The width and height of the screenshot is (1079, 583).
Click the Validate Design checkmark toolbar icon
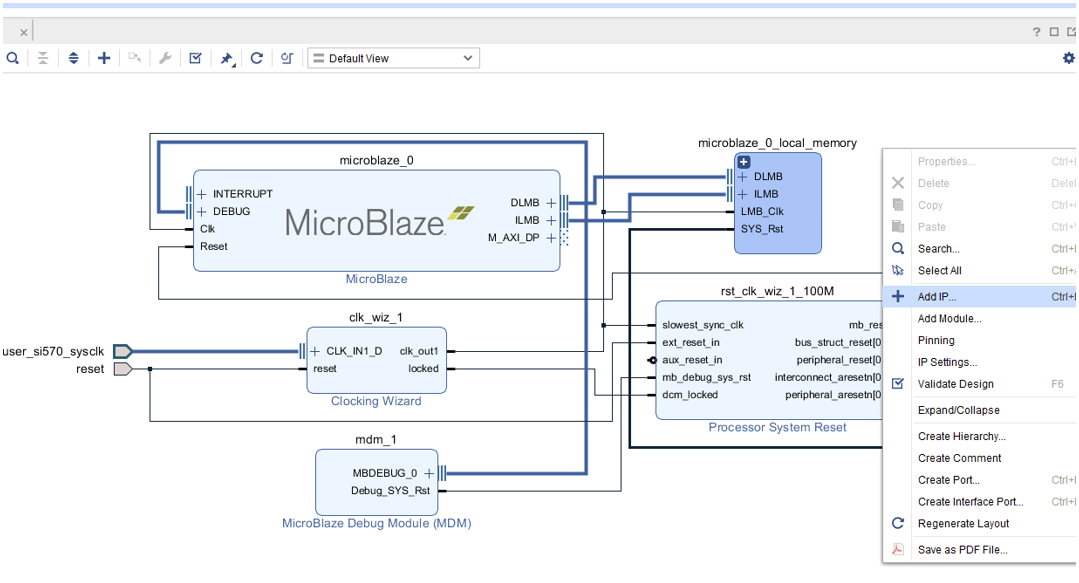pos(196,58)
